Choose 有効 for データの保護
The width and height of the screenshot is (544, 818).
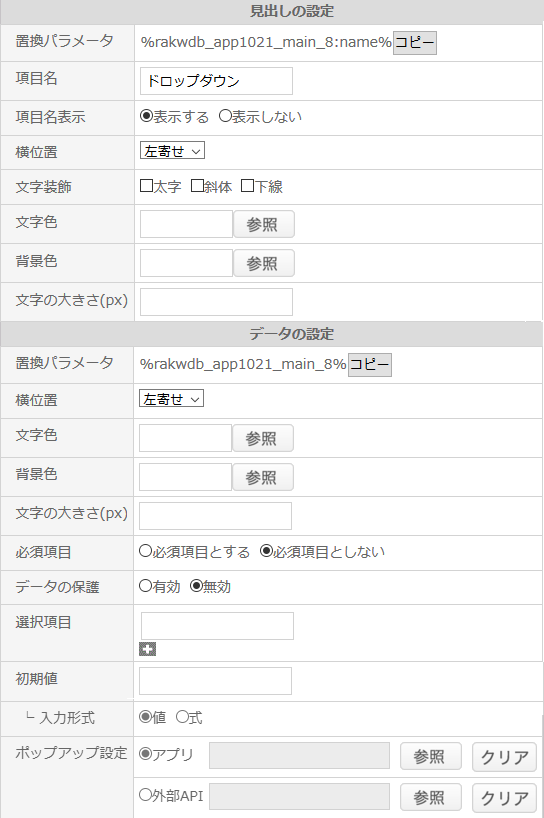pyautogui.click(x=145, y=586)
